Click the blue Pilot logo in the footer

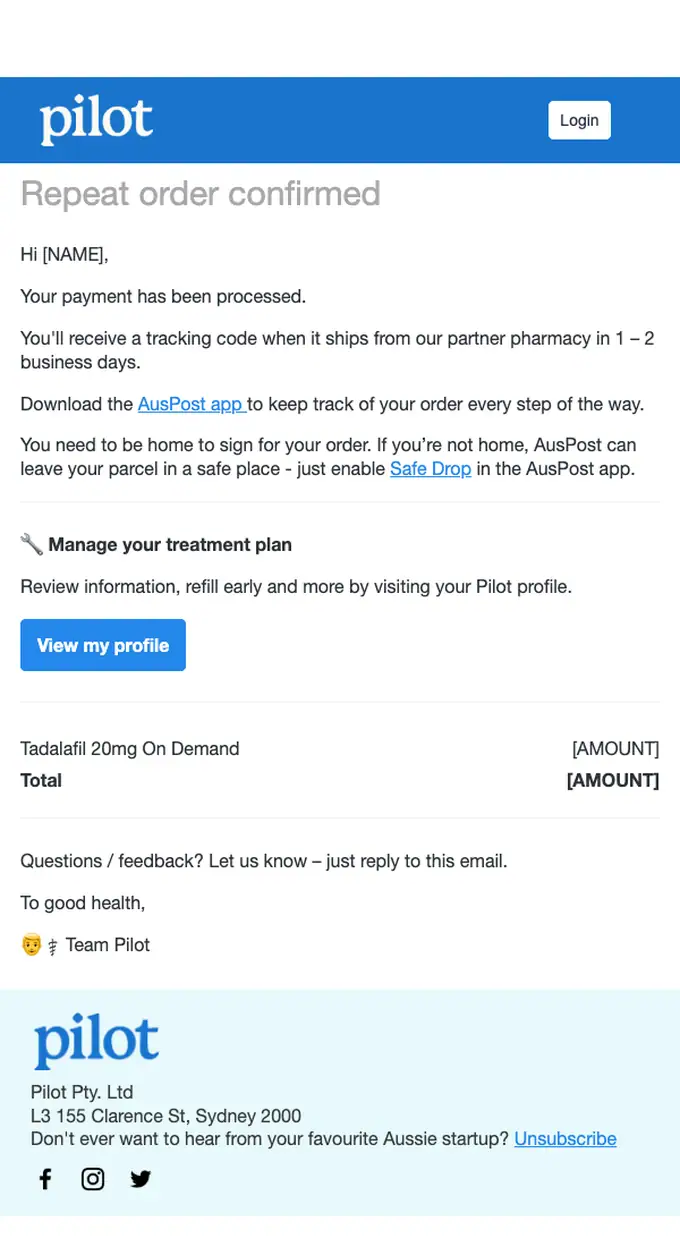(x=97, y=1042)
